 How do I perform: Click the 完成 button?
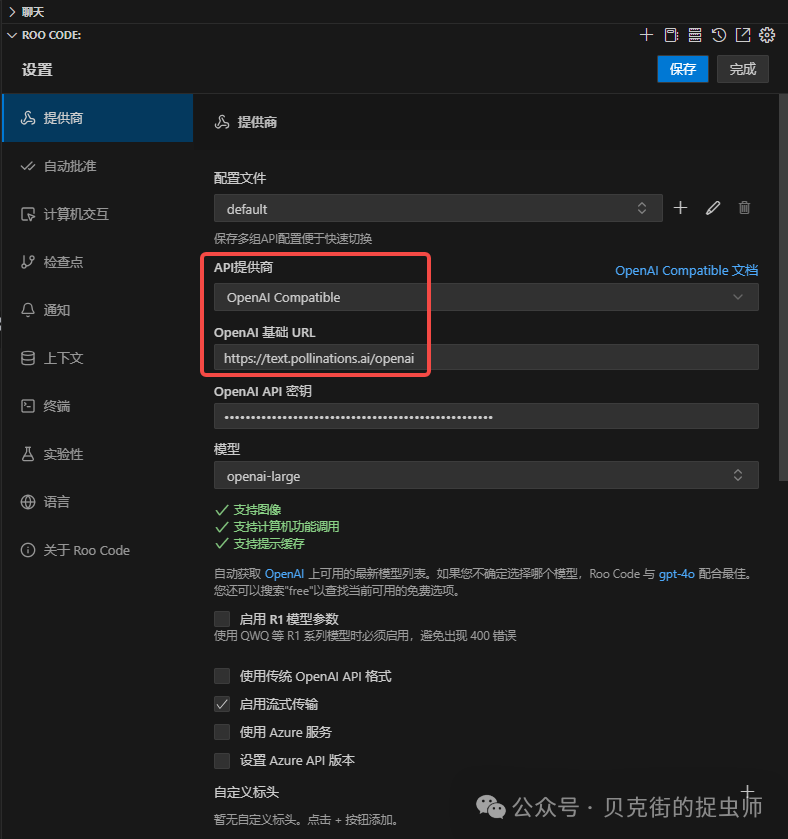pos(743,69)
